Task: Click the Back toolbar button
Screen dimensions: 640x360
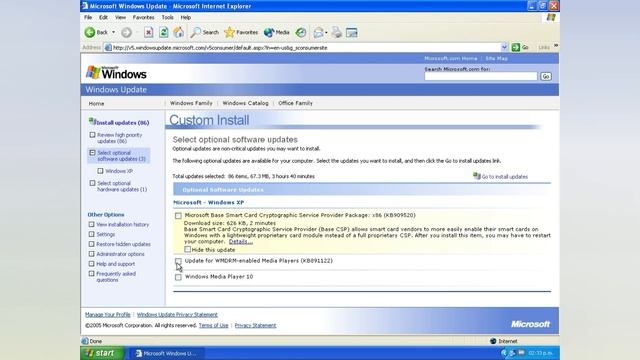Action: 96,32
